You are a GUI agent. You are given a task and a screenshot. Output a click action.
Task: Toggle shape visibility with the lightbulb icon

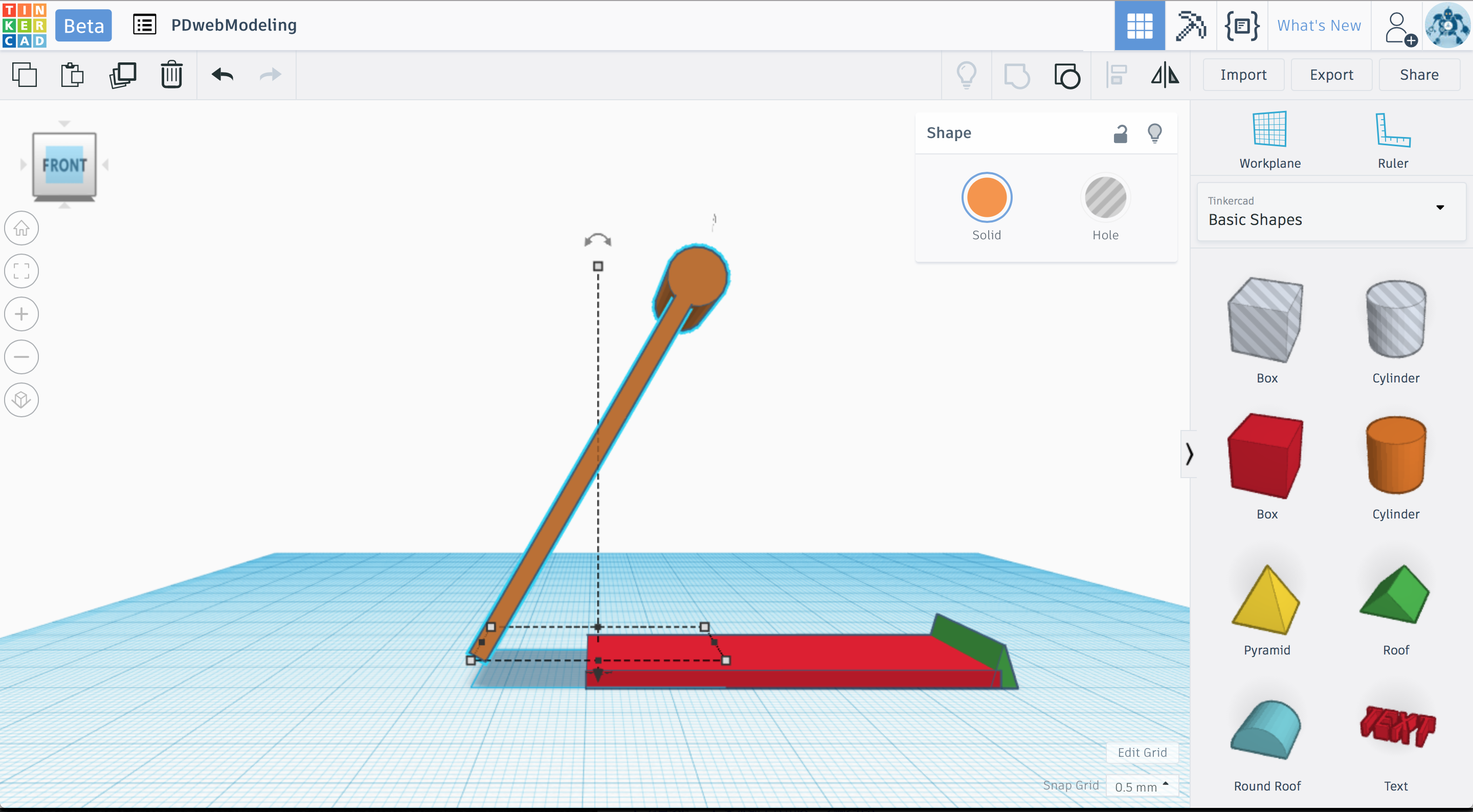[1154, 133]
